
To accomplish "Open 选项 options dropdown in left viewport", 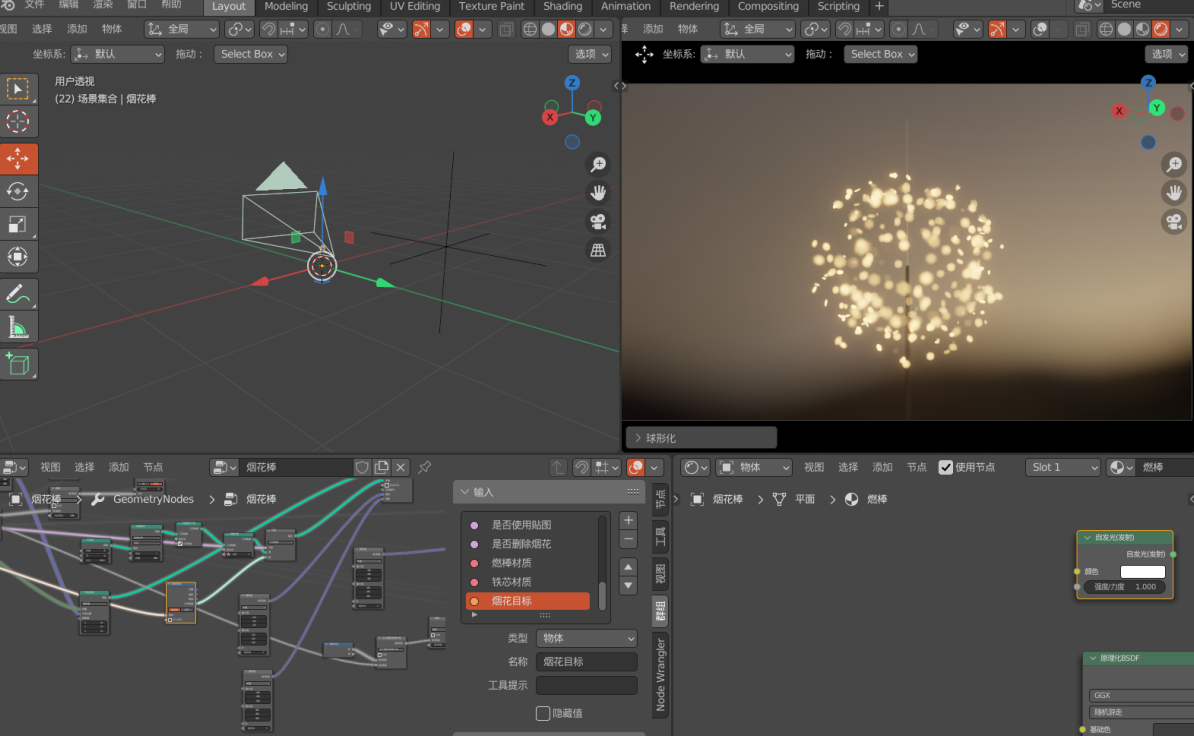I will (590, 54).
